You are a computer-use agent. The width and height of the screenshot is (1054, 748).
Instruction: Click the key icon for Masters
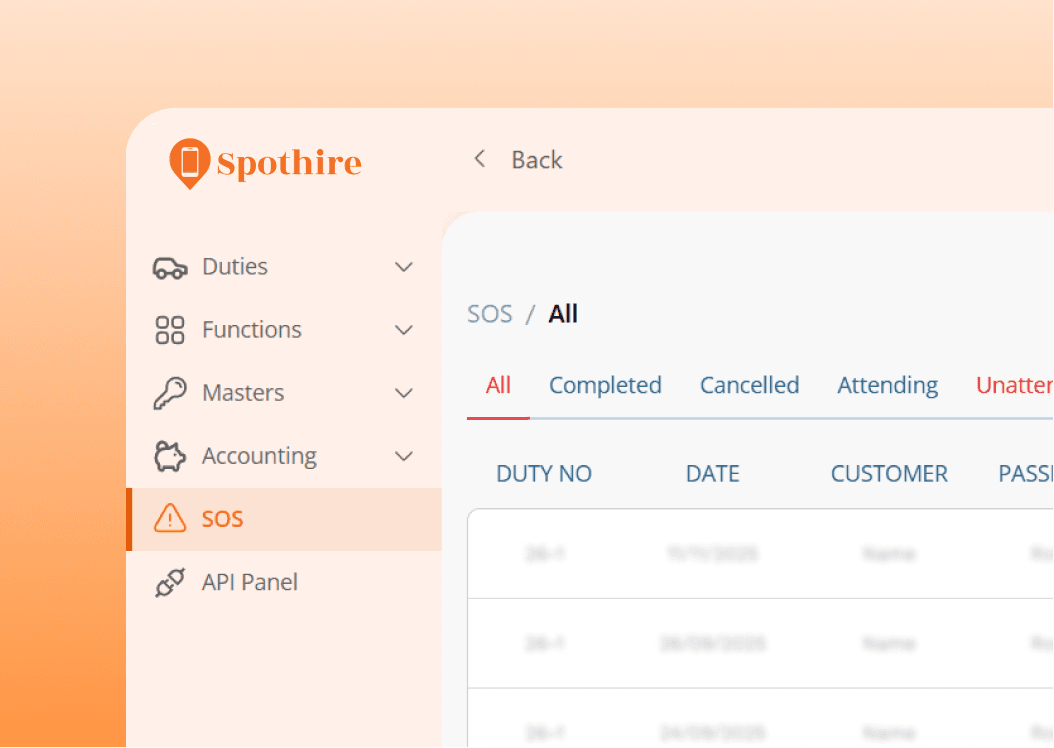coord(170,393)
